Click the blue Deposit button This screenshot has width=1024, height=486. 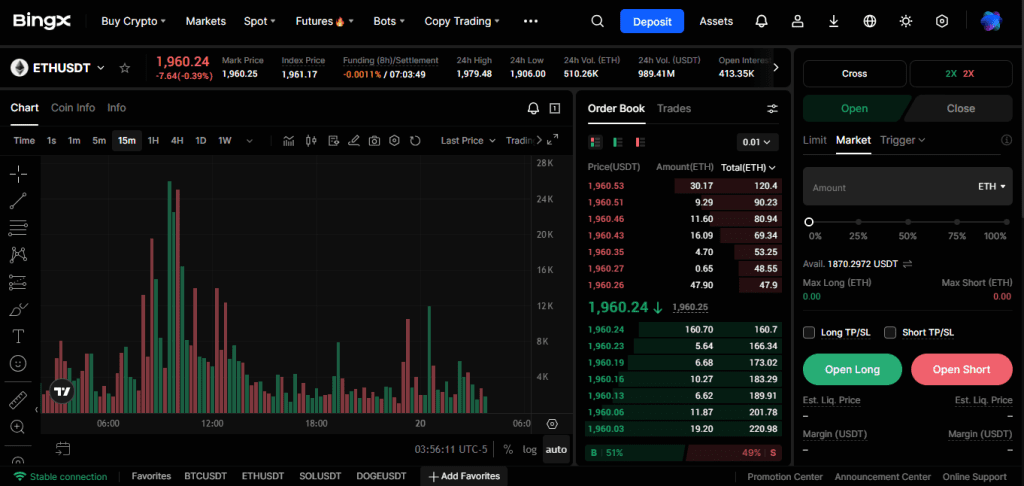pyautogui.click(x=652, y=22)
